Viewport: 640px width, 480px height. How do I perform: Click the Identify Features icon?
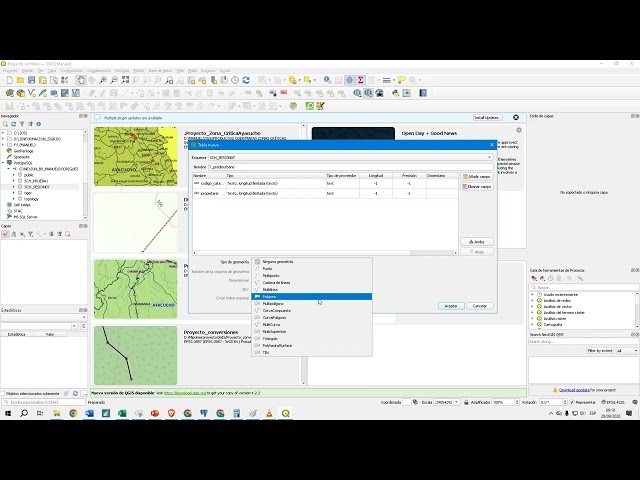tap(327, 80)
